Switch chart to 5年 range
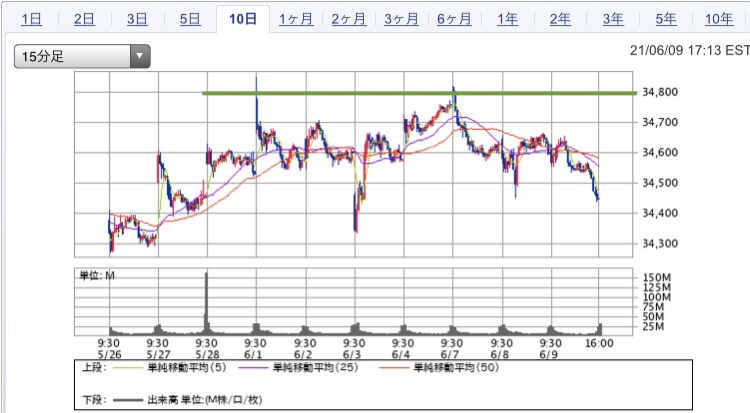Image resolution: width=750 pixels, height=413 pixels. (666, 19)
